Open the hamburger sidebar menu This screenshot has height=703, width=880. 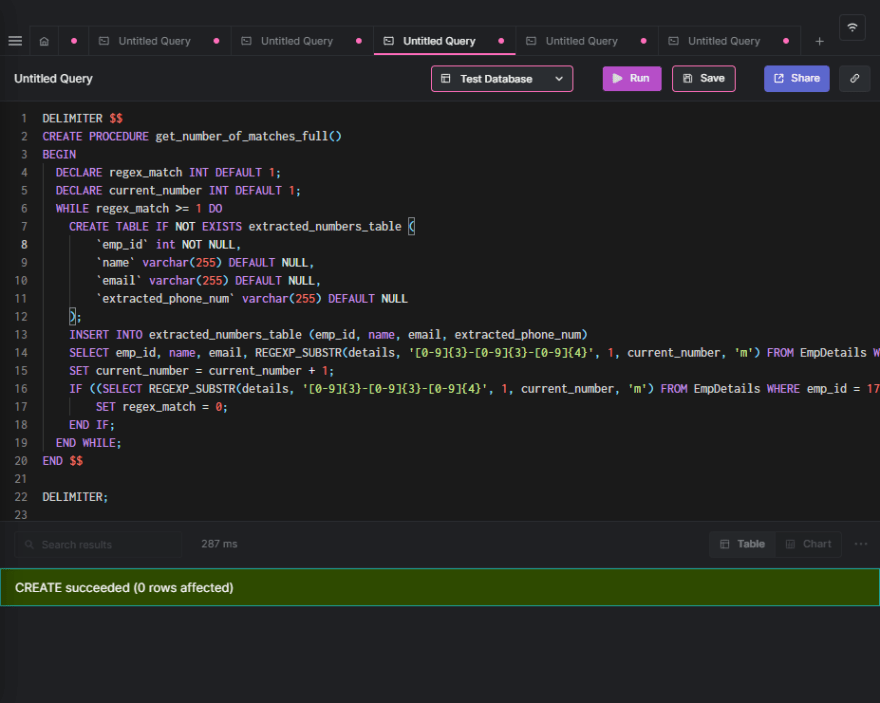tap(15, 41)
